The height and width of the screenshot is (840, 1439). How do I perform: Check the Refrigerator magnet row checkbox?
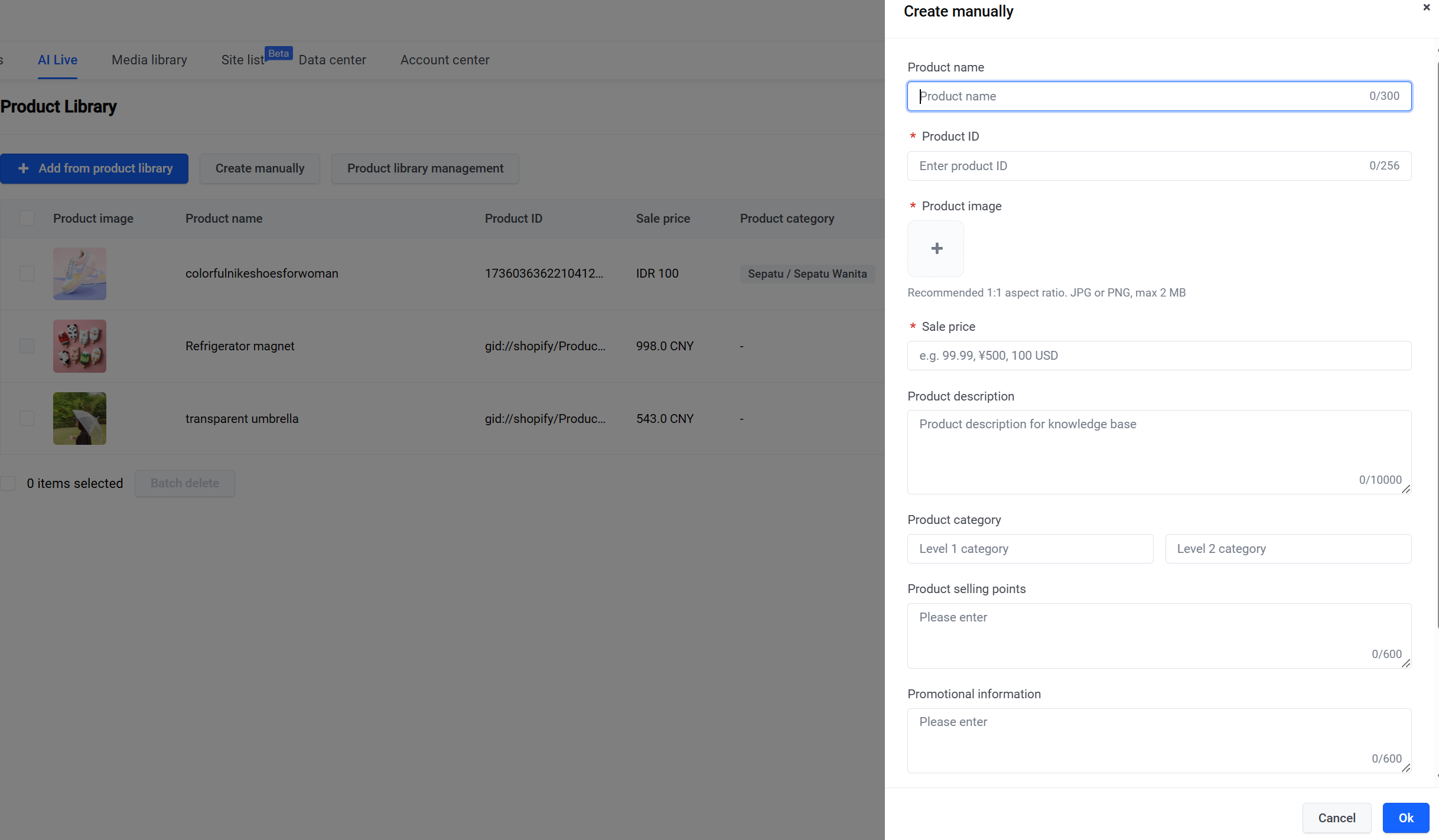pyautogui.click(x=27, y=346)
